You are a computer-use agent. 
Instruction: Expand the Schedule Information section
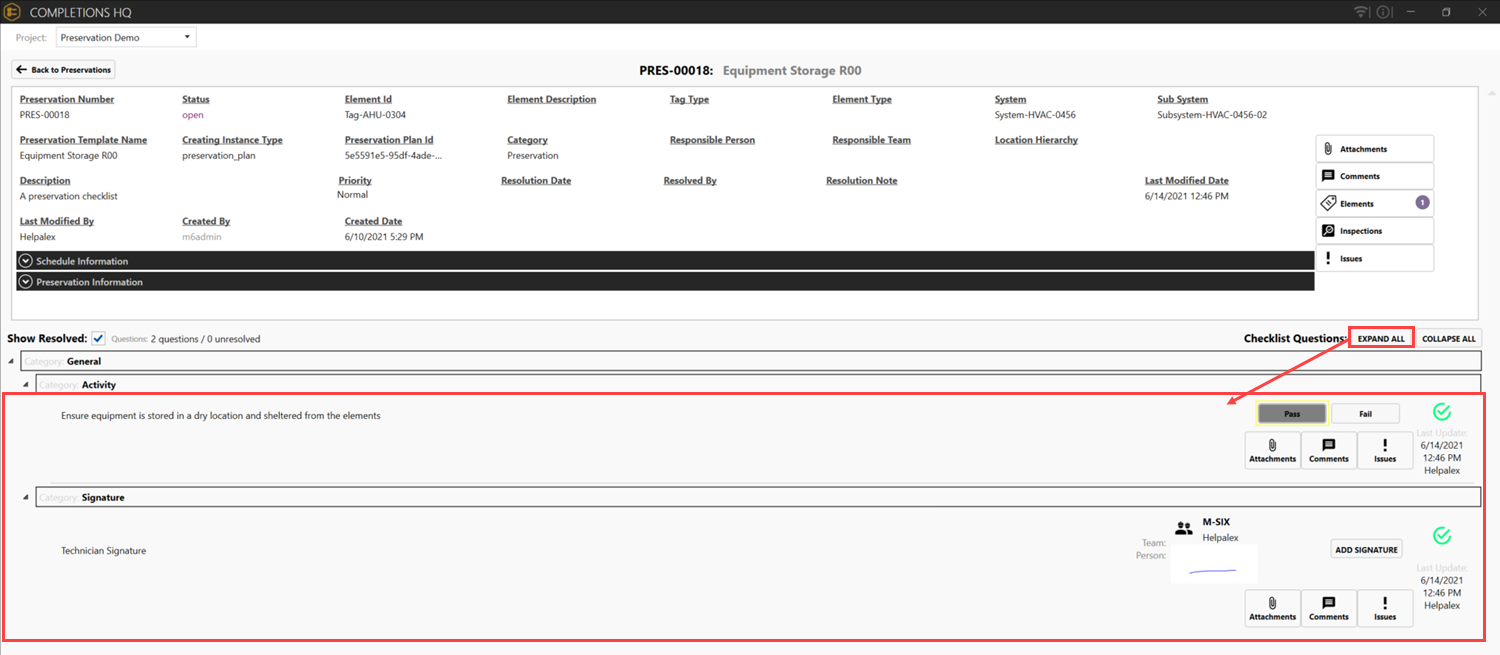coord(665,261)
